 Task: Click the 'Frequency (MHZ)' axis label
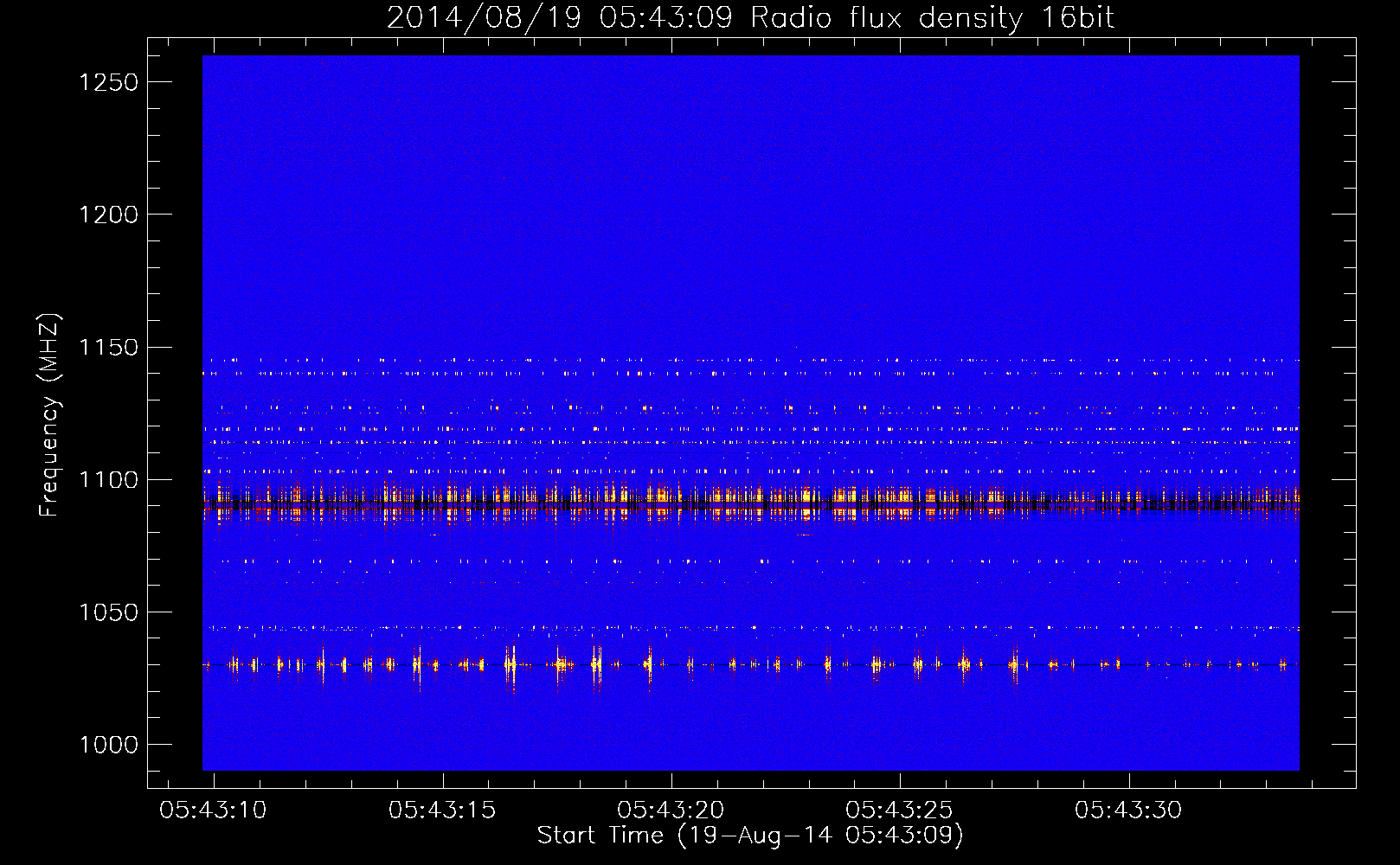(x=49, y=415)
